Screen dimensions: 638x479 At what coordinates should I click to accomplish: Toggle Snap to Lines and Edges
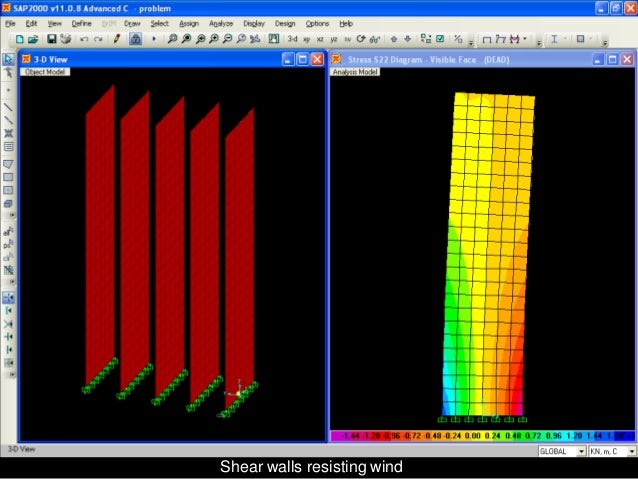point(8,350)
